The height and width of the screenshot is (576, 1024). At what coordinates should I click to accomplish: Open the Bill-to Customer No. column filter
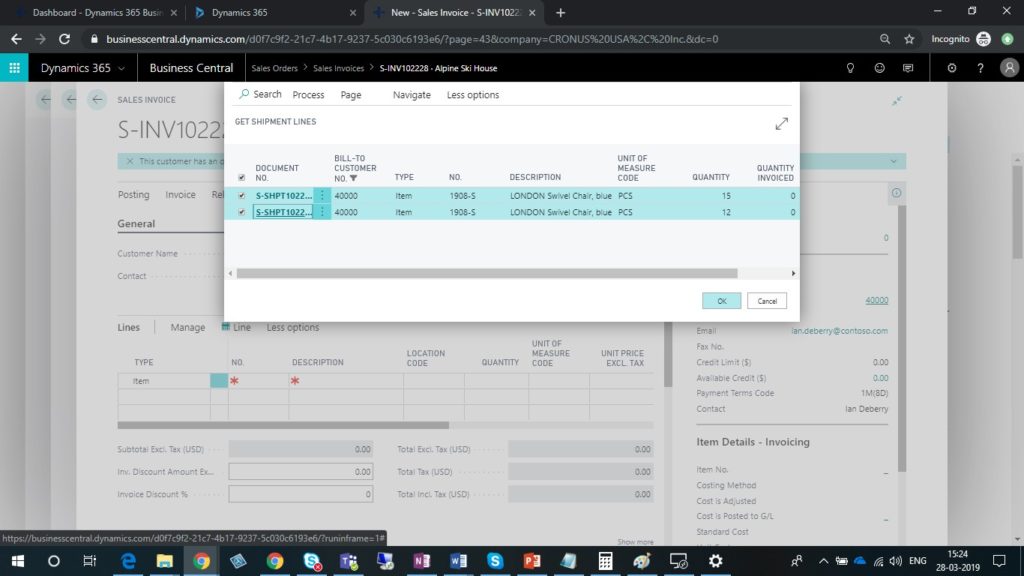353,178
